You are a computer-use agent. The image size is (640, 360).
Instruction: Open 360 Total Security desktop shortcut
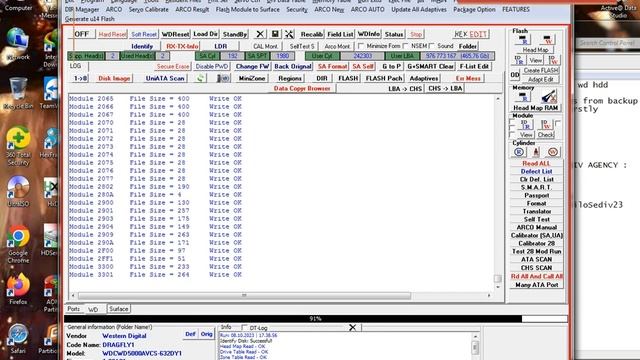18,147
